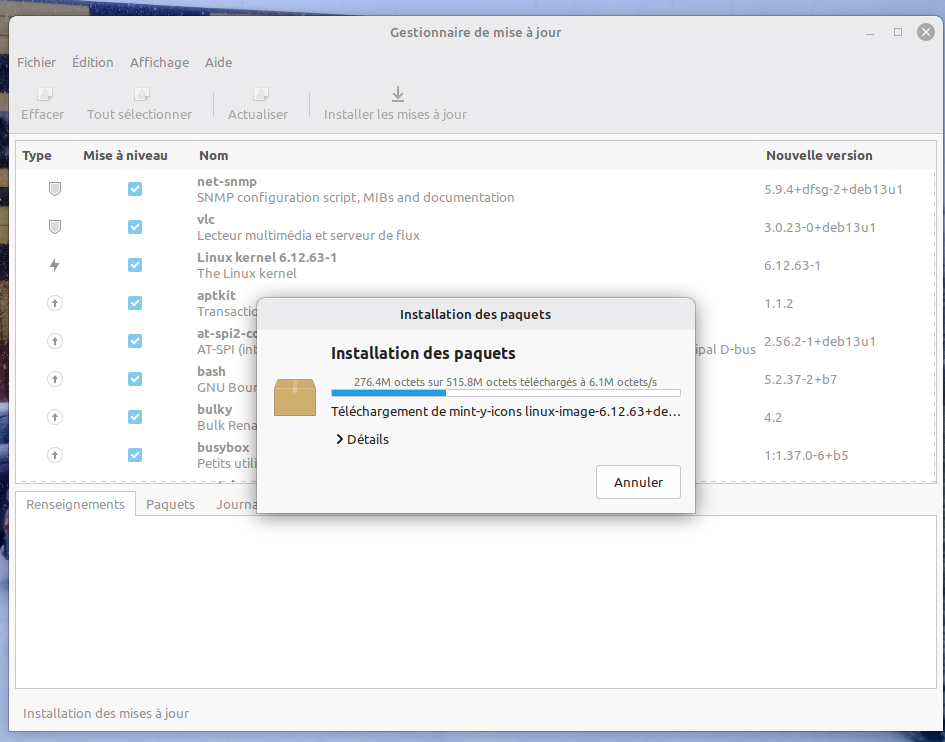
Task: Toggle the Linux kernel 6.12.63-1 checkbox
Action: [x=135, y=265]
